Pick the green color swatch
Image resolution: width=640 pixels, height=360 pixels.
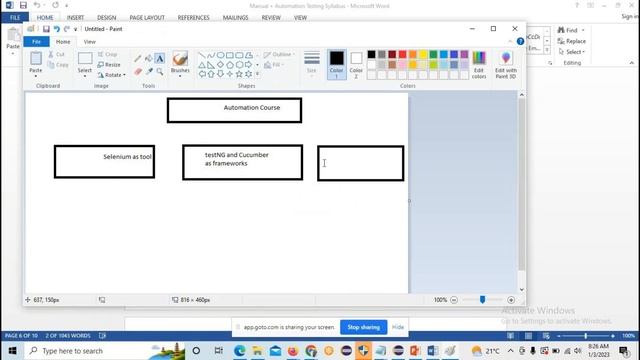pos(433,54)
